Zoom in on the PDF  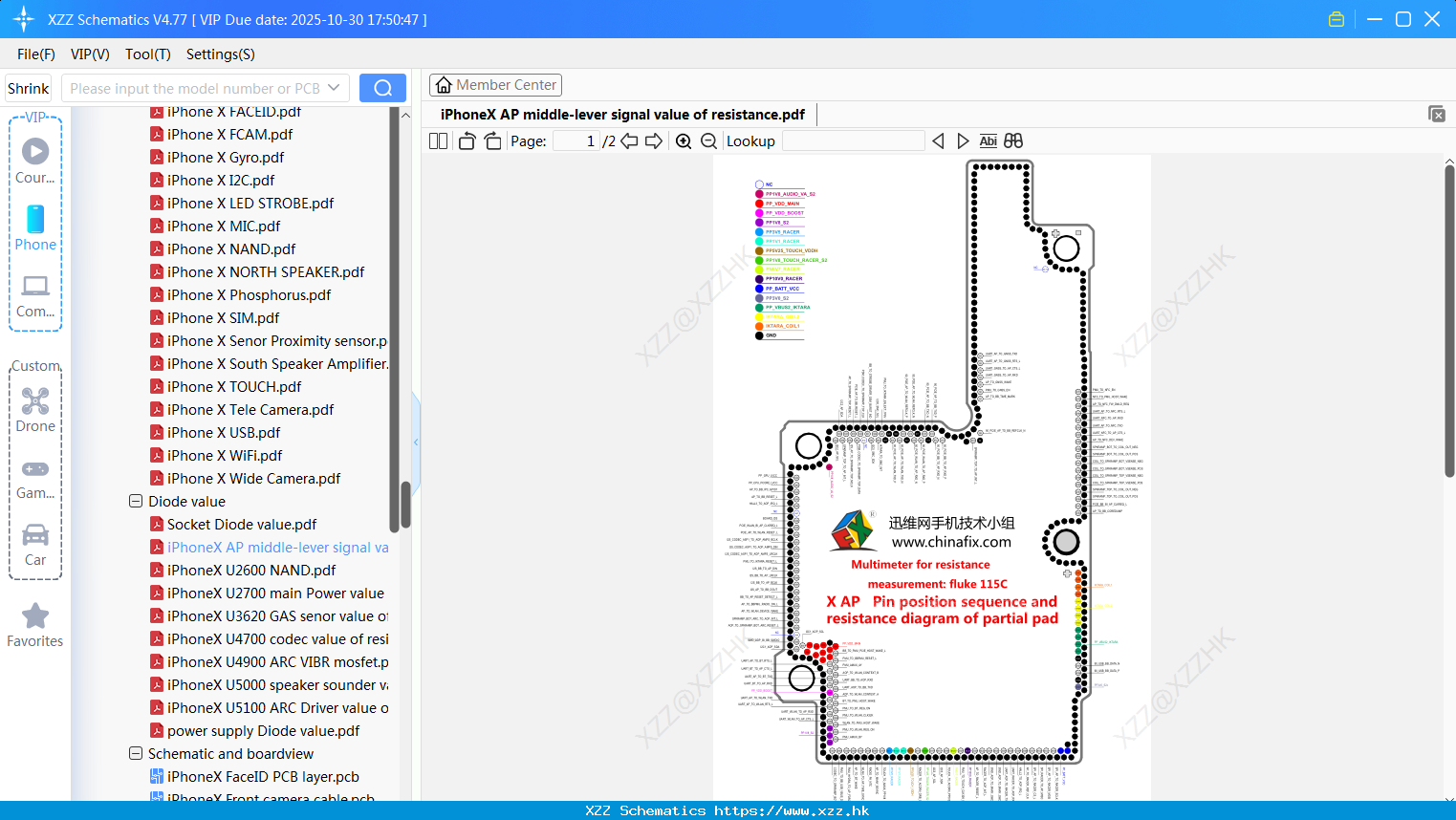[684, 140]
